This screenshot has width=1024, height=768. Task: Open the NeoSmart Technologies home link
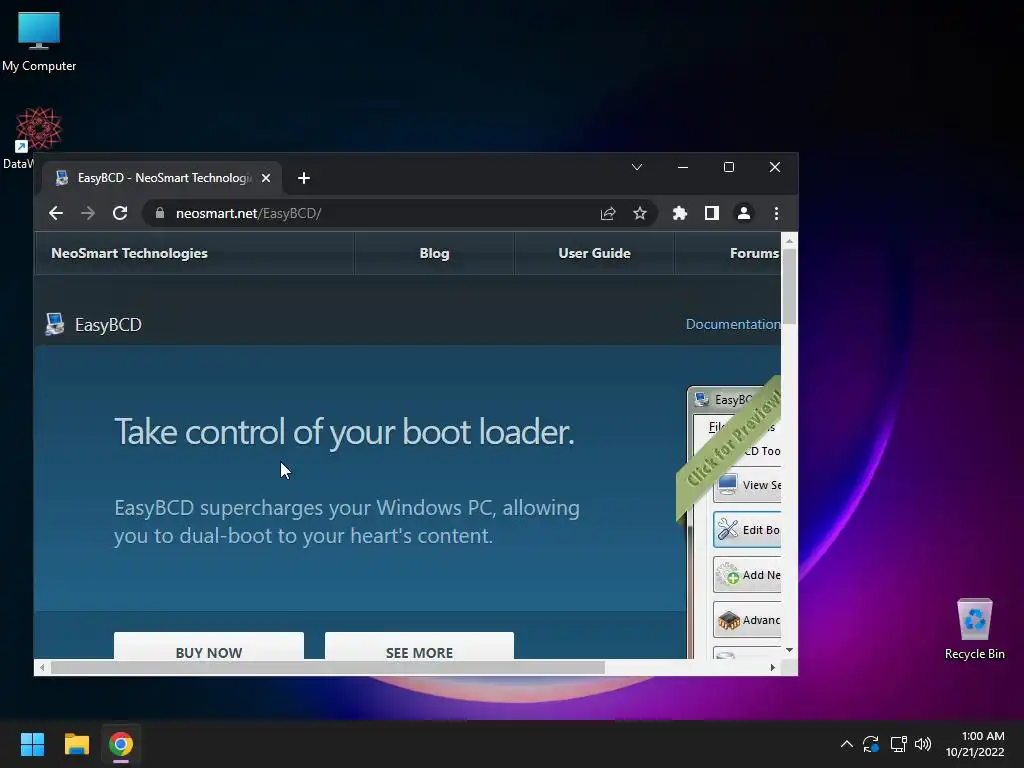click(x=129, y=253)
